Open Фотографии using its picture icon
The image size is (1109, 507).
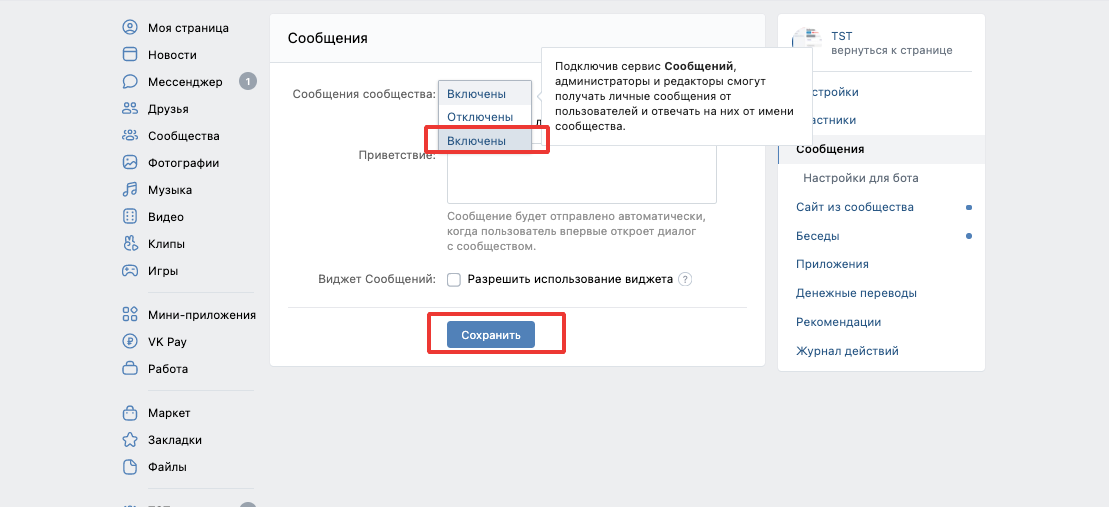pyautogui.click(x=129, y=163)
